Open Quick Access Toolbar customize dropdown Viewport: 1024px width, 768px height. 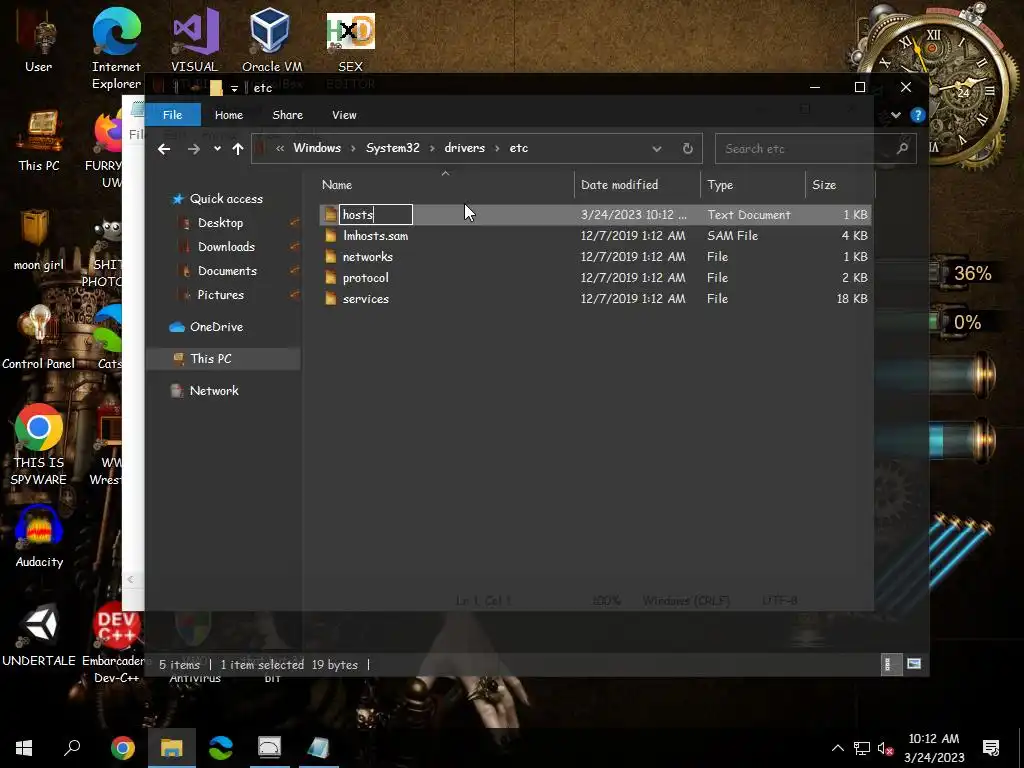click(234, 88)
